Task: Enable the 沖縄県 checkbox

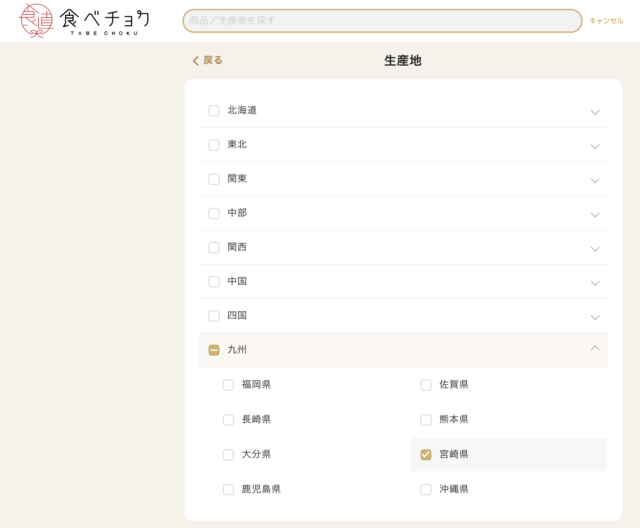Action: [426, 490]
